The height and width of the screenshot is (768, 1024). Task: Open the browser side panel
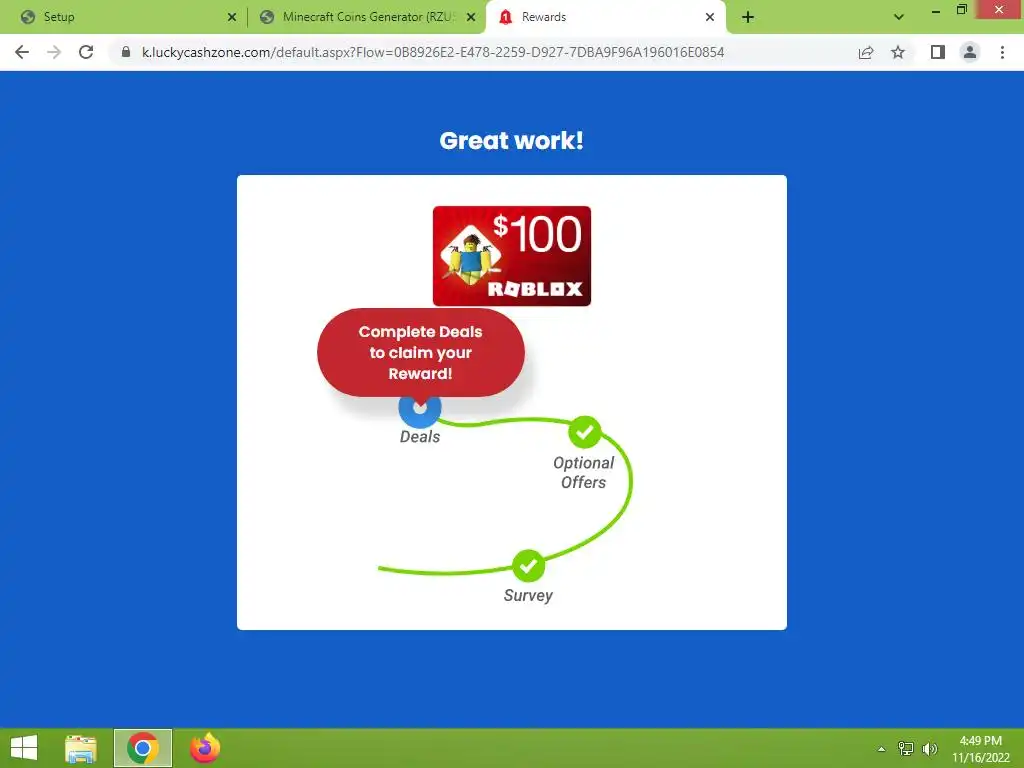(x=938, y=52)
